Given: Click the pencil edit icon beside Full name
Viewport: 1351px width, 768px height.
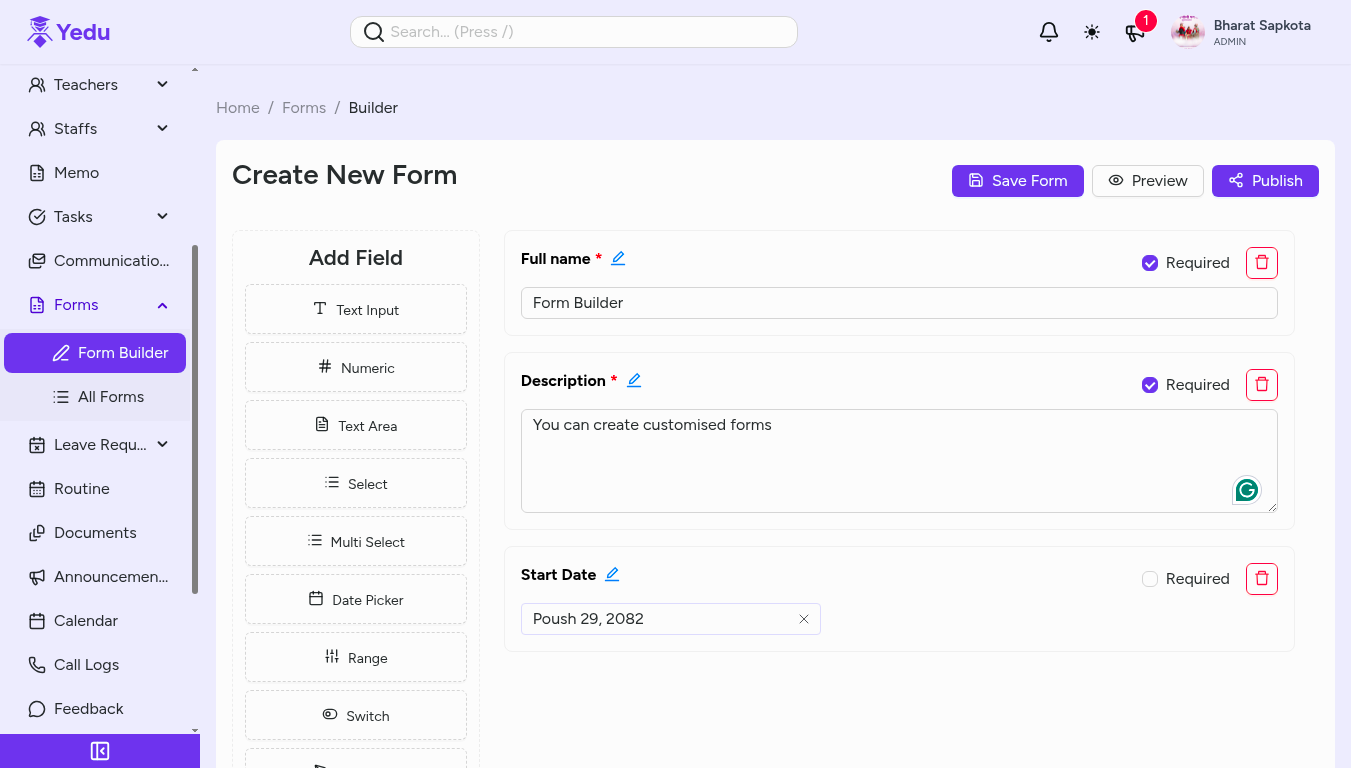Looking at the screenshot, I should pyautogui.click(x=618, y=258).
